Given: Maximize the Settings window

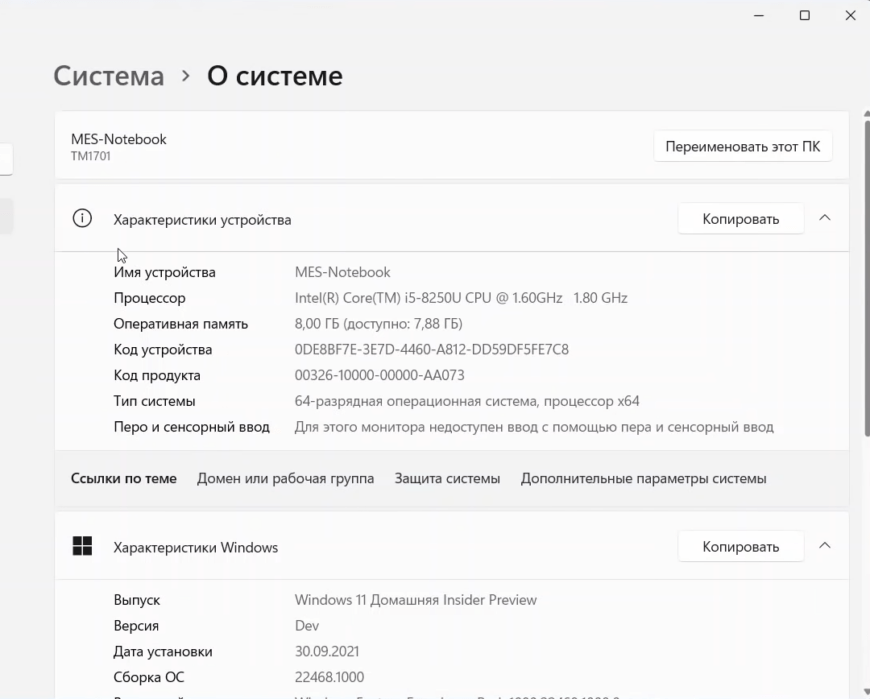Looking at the screenshot, I should click(x=804, y=16).
